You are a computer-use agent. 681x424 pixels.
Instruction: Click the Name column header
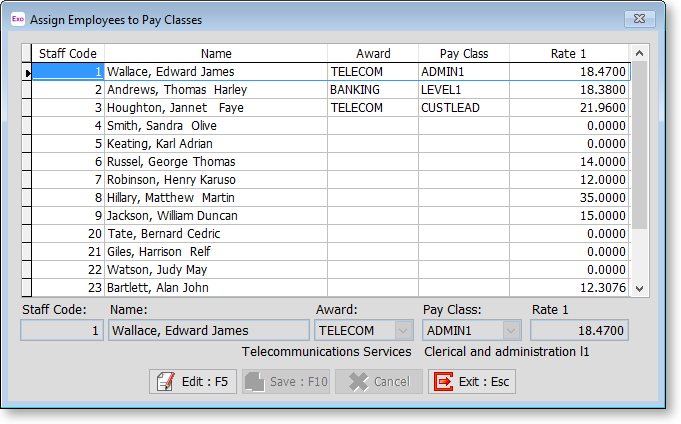(216, 53)
